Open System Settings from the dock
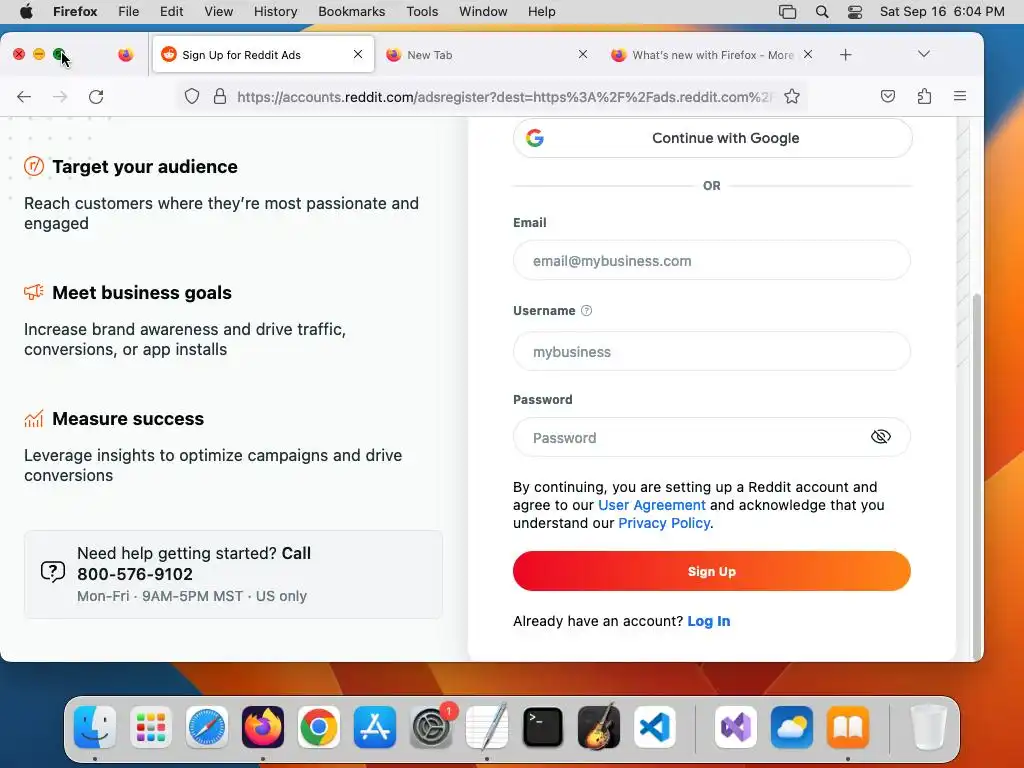 tap(431, 726)
